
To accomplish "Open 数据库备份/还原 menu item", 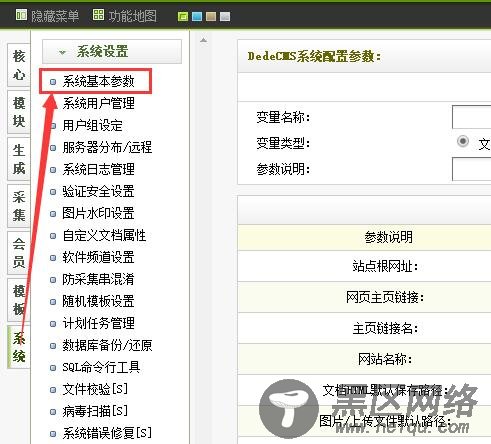I will pyautogui.click(x=107, y=345).
